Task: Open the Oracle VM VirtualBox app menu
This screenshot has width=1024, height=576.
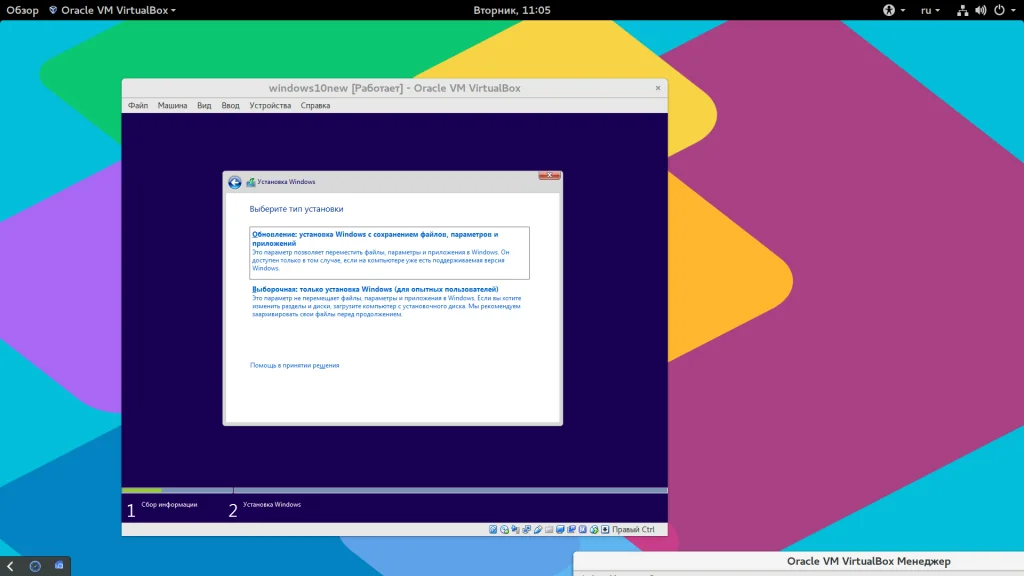Action: point(112,10)
